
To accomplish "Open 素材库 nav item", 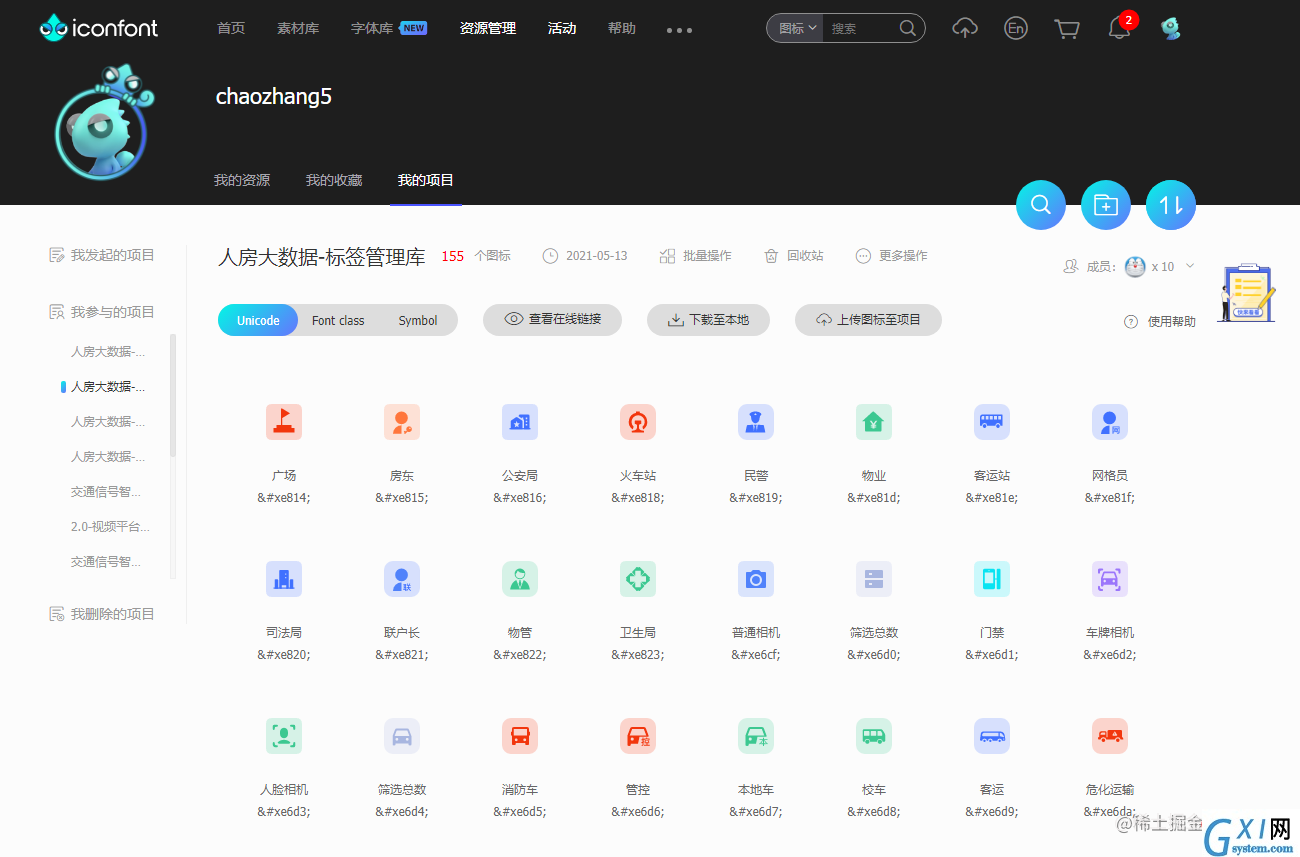I will click(298, 28).
